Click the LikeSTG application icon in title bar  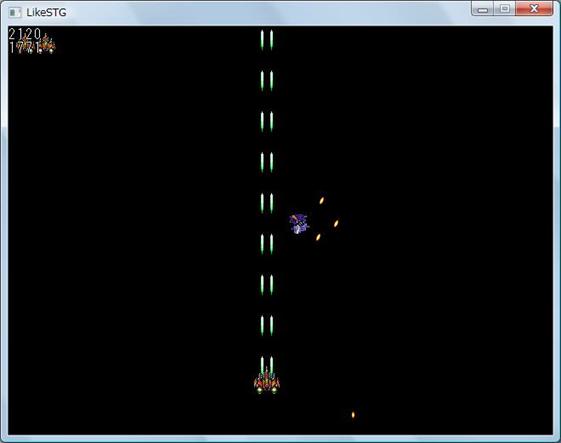coord(15,13)
